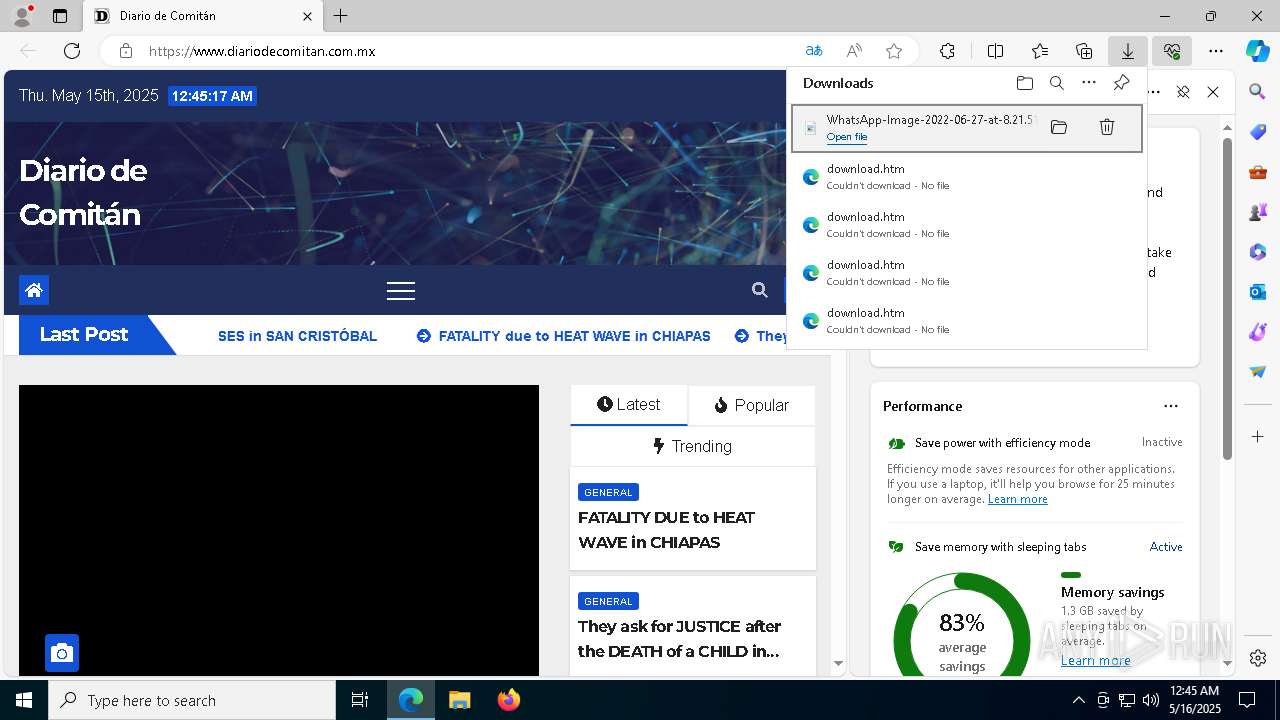Open FATALITY DUE to HEAT WAVE article
The image size is (1280, 720).
[666, 530]
